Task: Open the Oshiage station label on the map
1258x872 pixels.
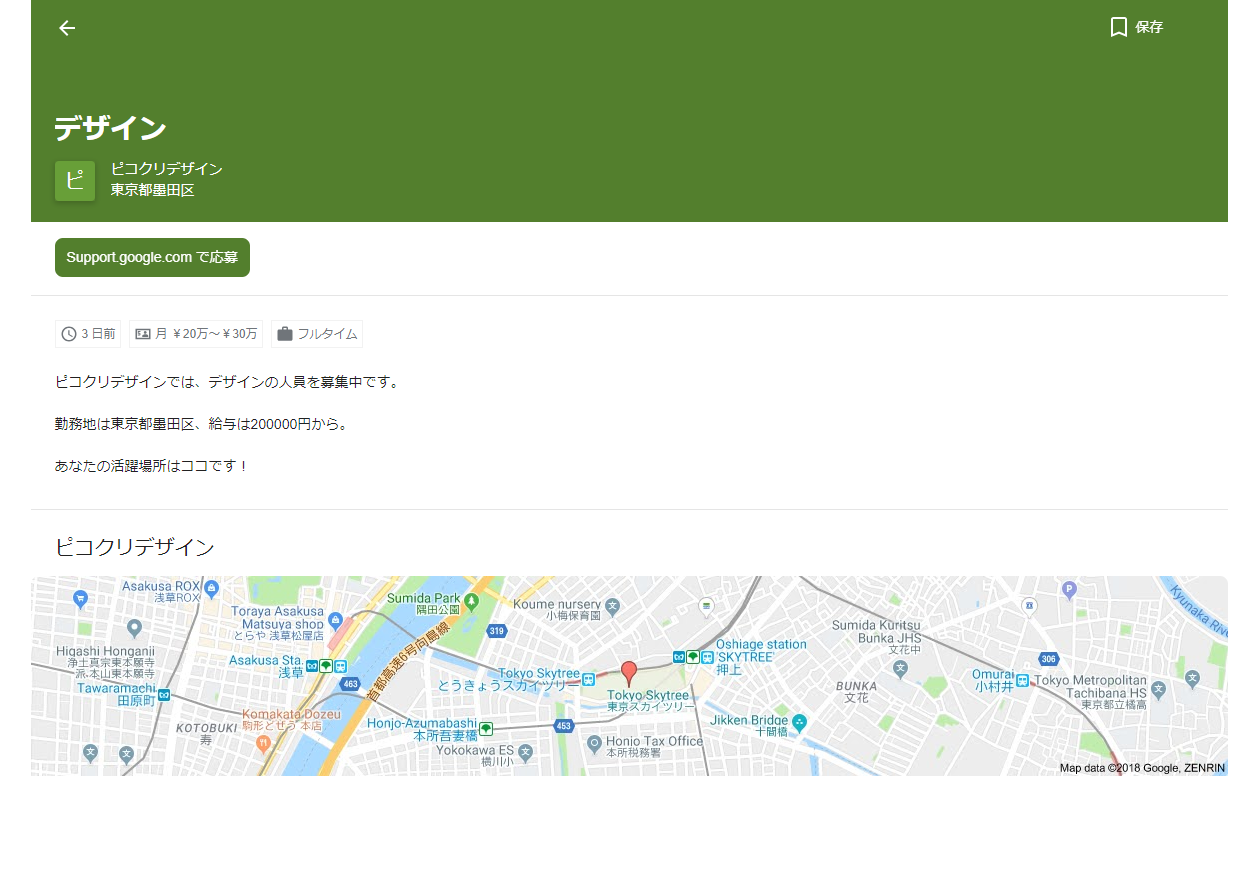Action: click(x=761, y=644)
